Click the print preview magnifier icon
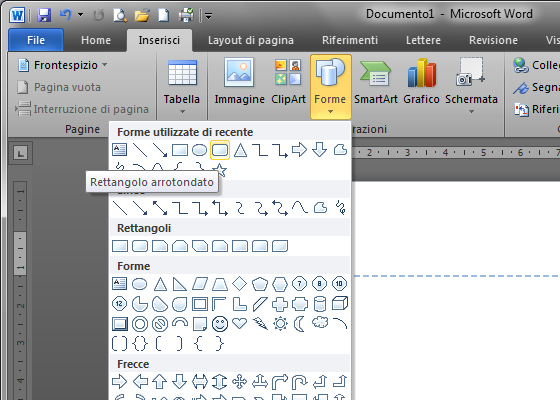This screenshot has width=560, height=400. point(120,15)
